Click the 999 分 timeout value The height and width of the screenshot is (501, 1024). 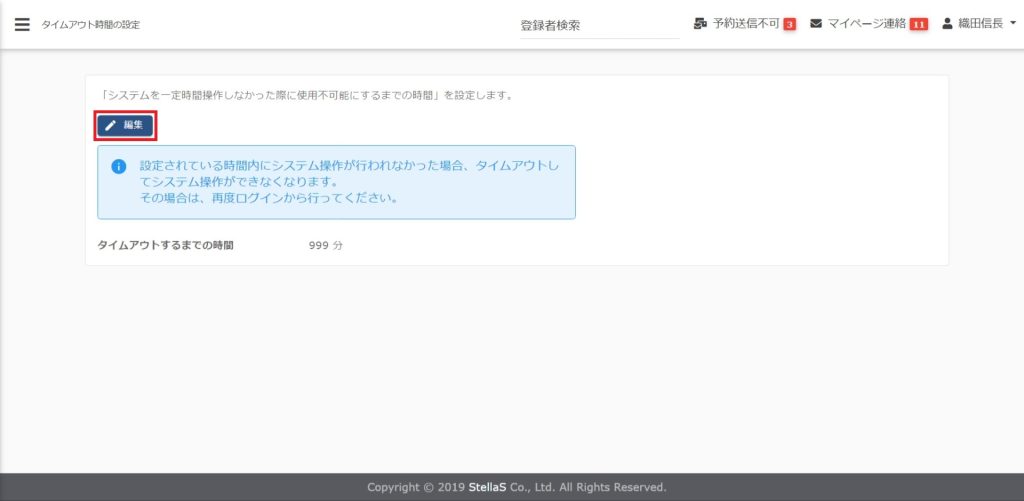click(x=326, y=245)
